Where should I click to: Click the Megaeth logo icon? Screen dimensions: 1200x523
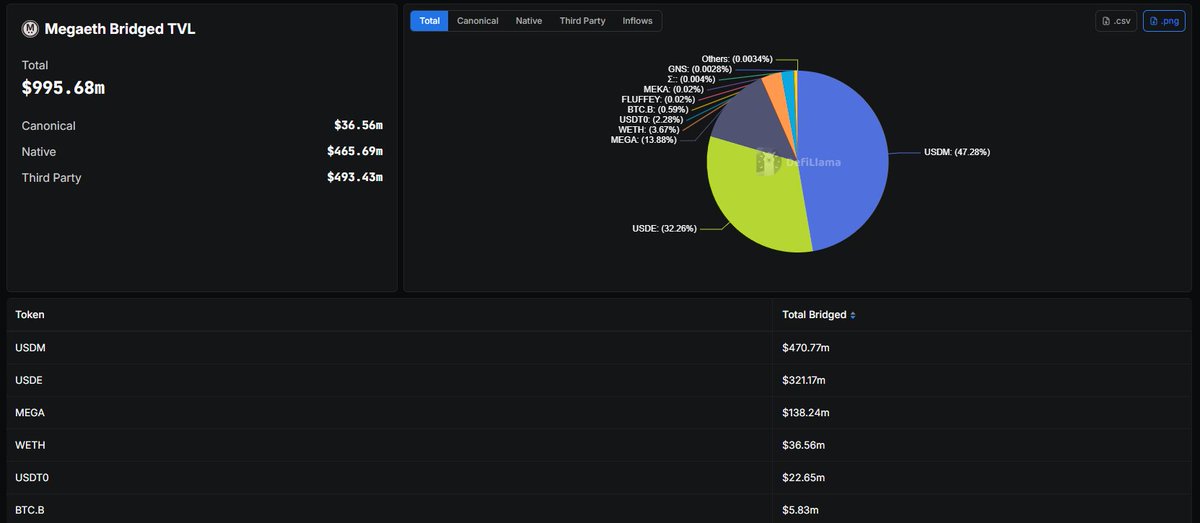pyautogui.click(x=30, y=29)
